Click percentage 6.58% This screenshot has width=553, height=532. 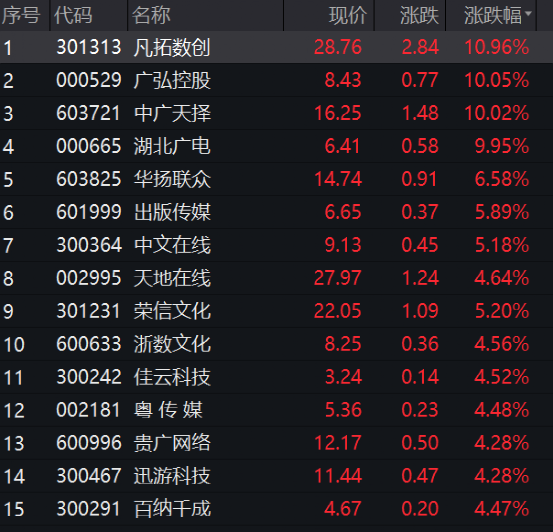(502, 179)
